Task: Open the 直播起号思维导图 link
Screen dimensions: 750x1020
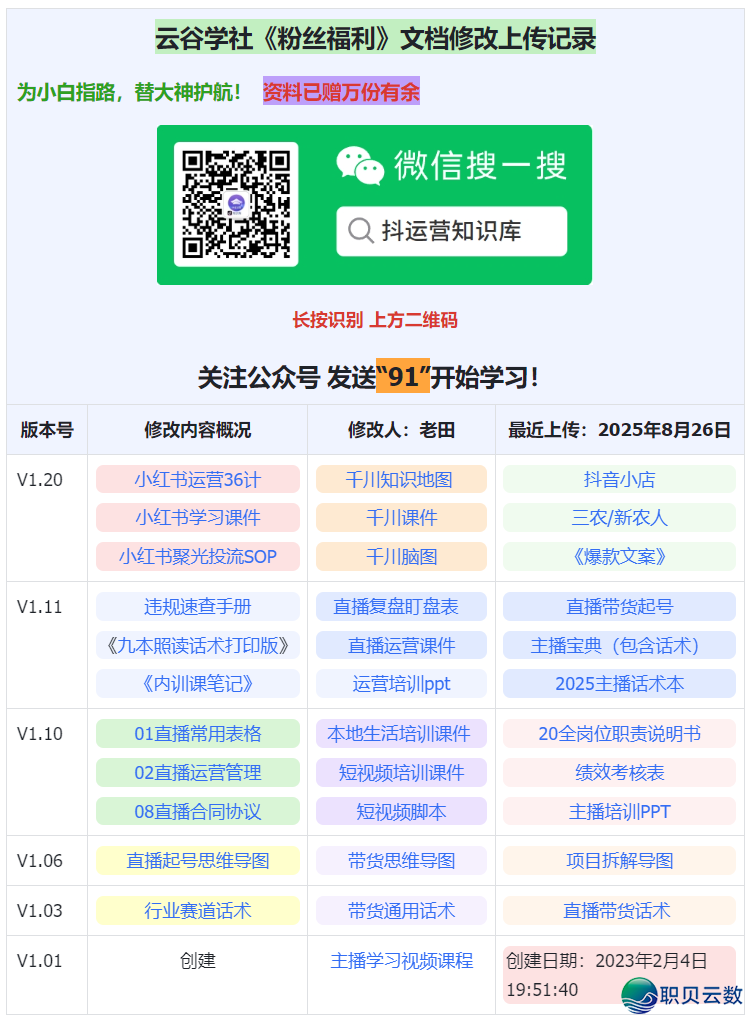Action: (198, 861)
